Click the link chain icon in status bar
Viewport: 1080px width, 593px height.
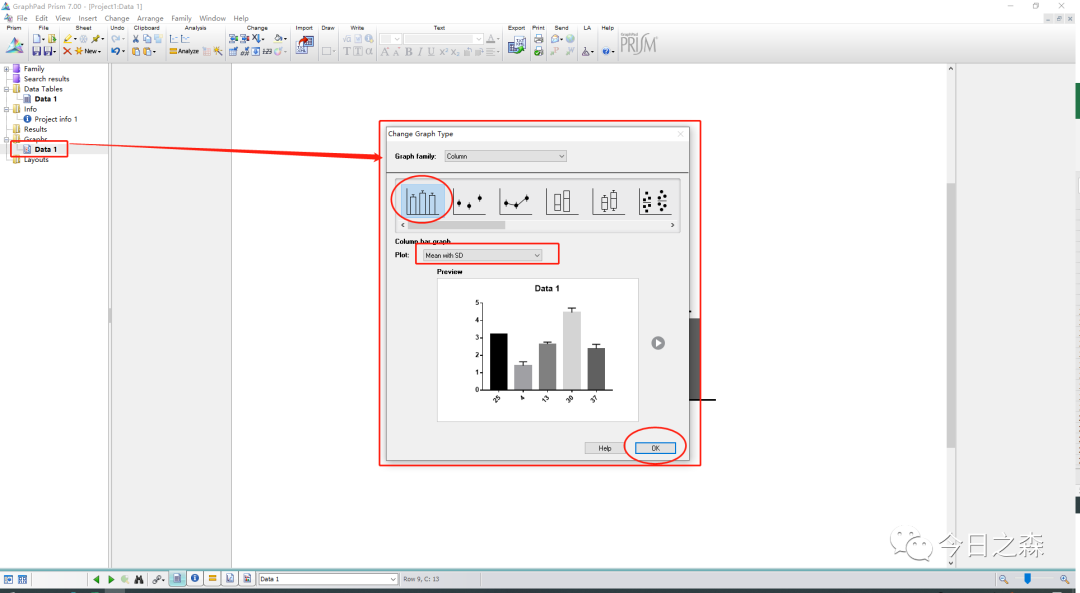point(158,579)
